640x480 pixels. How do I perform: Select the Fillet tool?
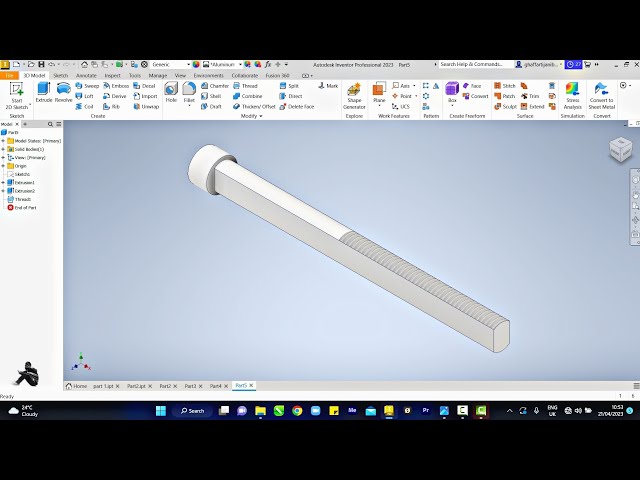point(189,93)
